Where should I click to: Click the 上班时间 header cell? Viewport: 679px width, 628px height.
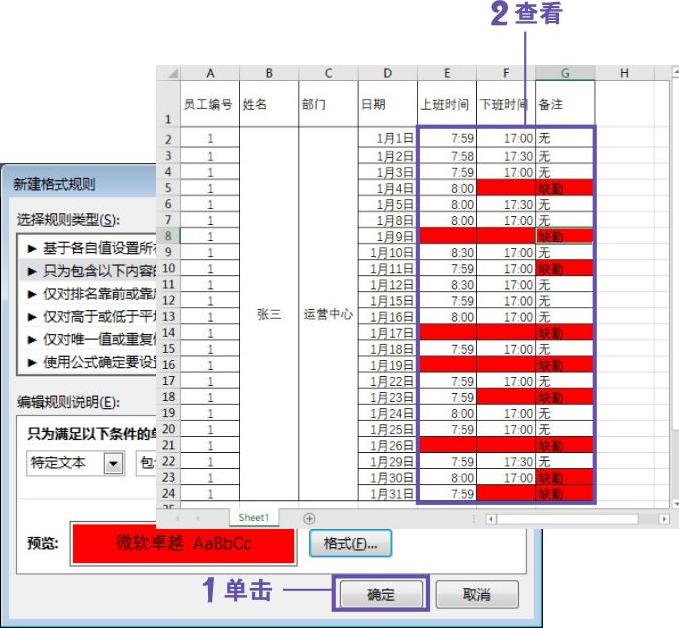point(447,104)
